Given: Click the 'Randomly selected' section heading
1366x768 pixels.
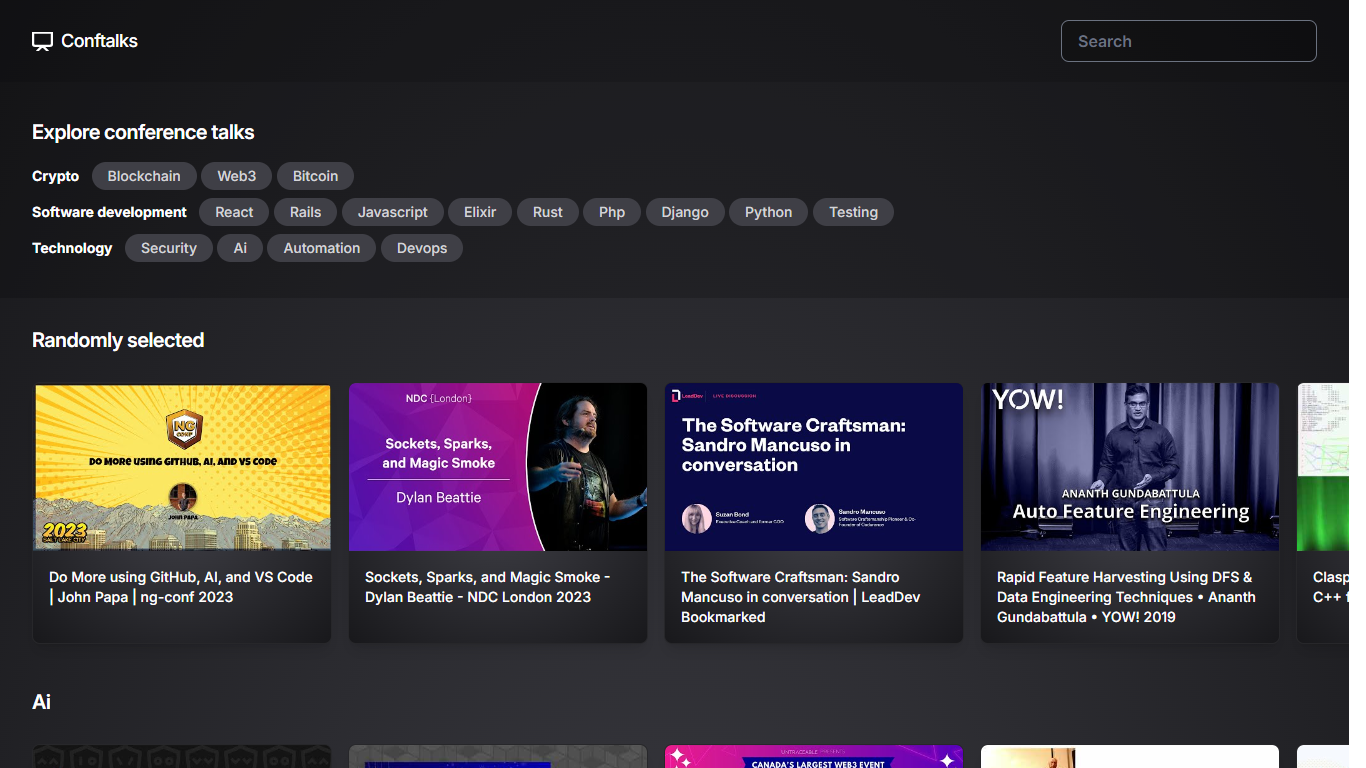Looking at the screenshot, I should pos(118,340).
